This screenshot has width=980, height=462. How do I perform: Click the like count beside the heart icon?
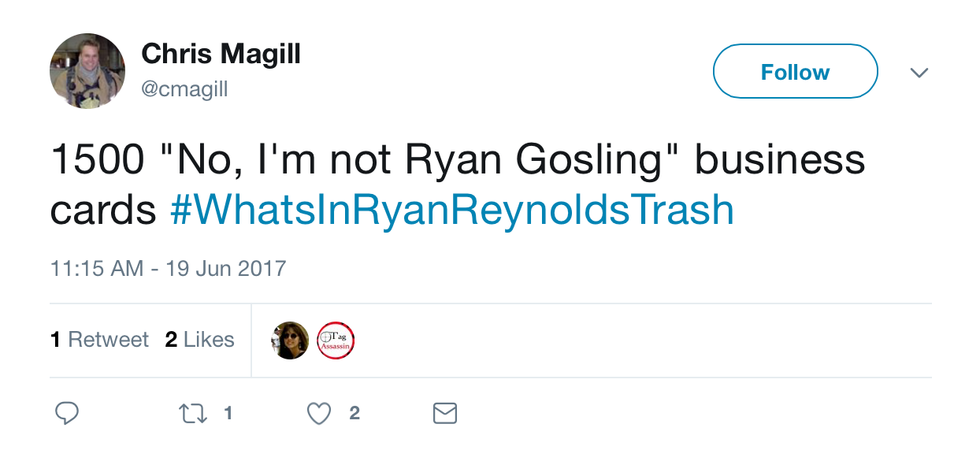pyautogui.click(x=354, y=412)
